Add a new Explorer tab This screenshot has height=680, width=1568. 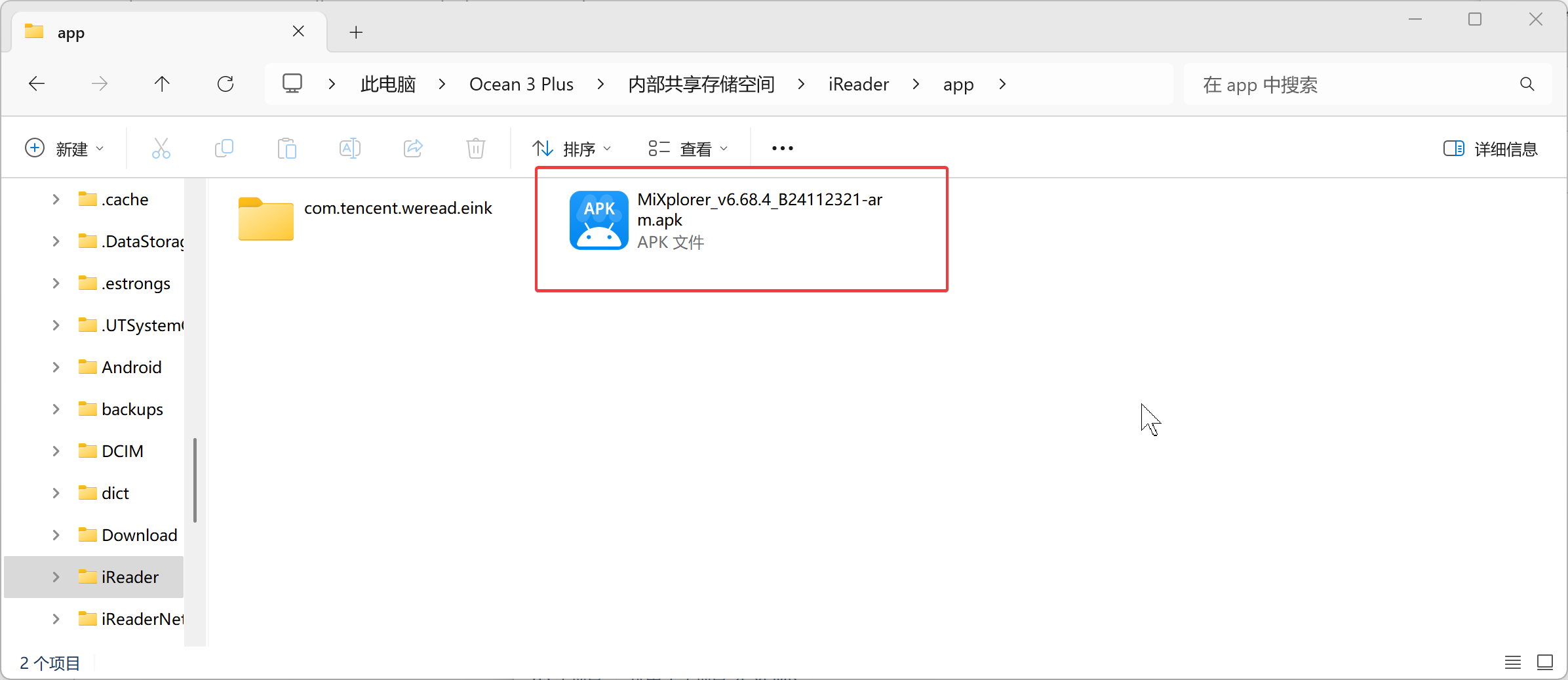click(x=356, y=32)
